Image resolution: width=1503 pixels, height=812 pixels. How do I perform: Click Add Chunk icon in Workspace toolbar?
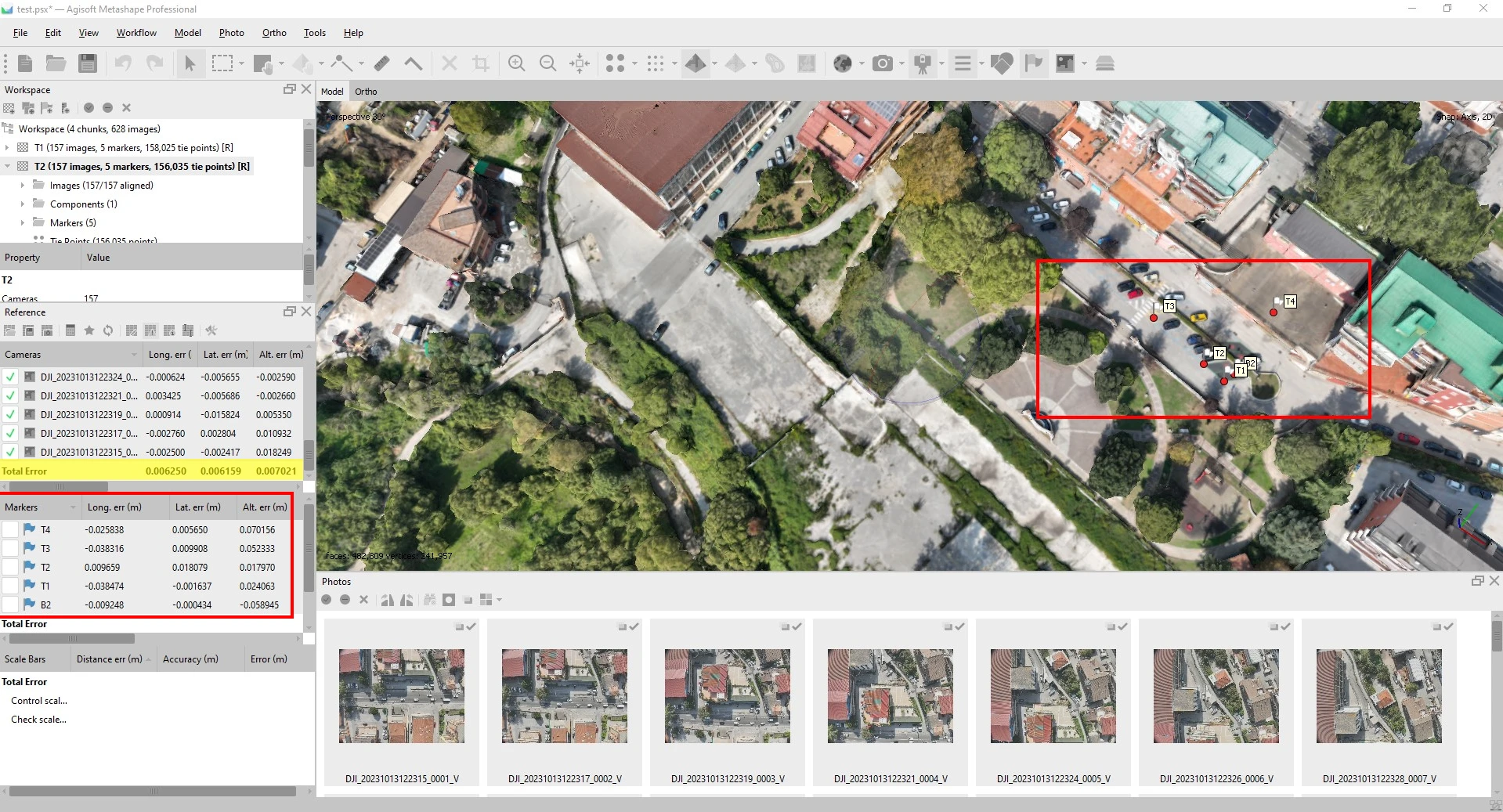point(9,108)
